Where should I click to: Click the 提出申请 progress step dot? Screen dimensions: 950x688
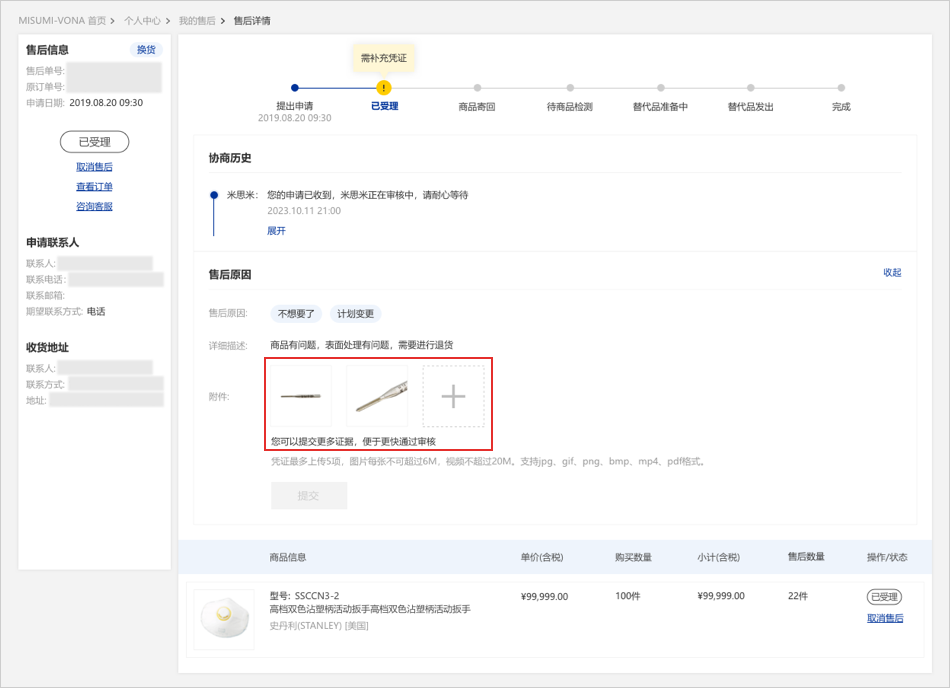pyautogui.click(x=294, y=88)
